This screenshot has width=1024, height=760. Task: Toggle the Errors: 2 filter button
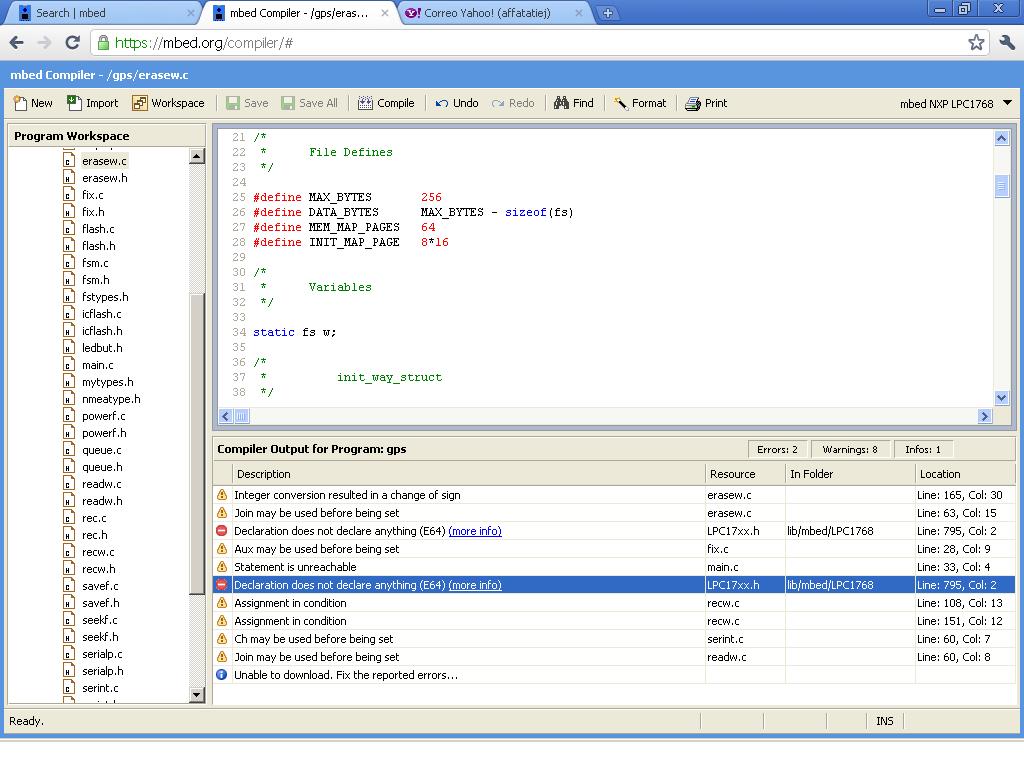777,449
